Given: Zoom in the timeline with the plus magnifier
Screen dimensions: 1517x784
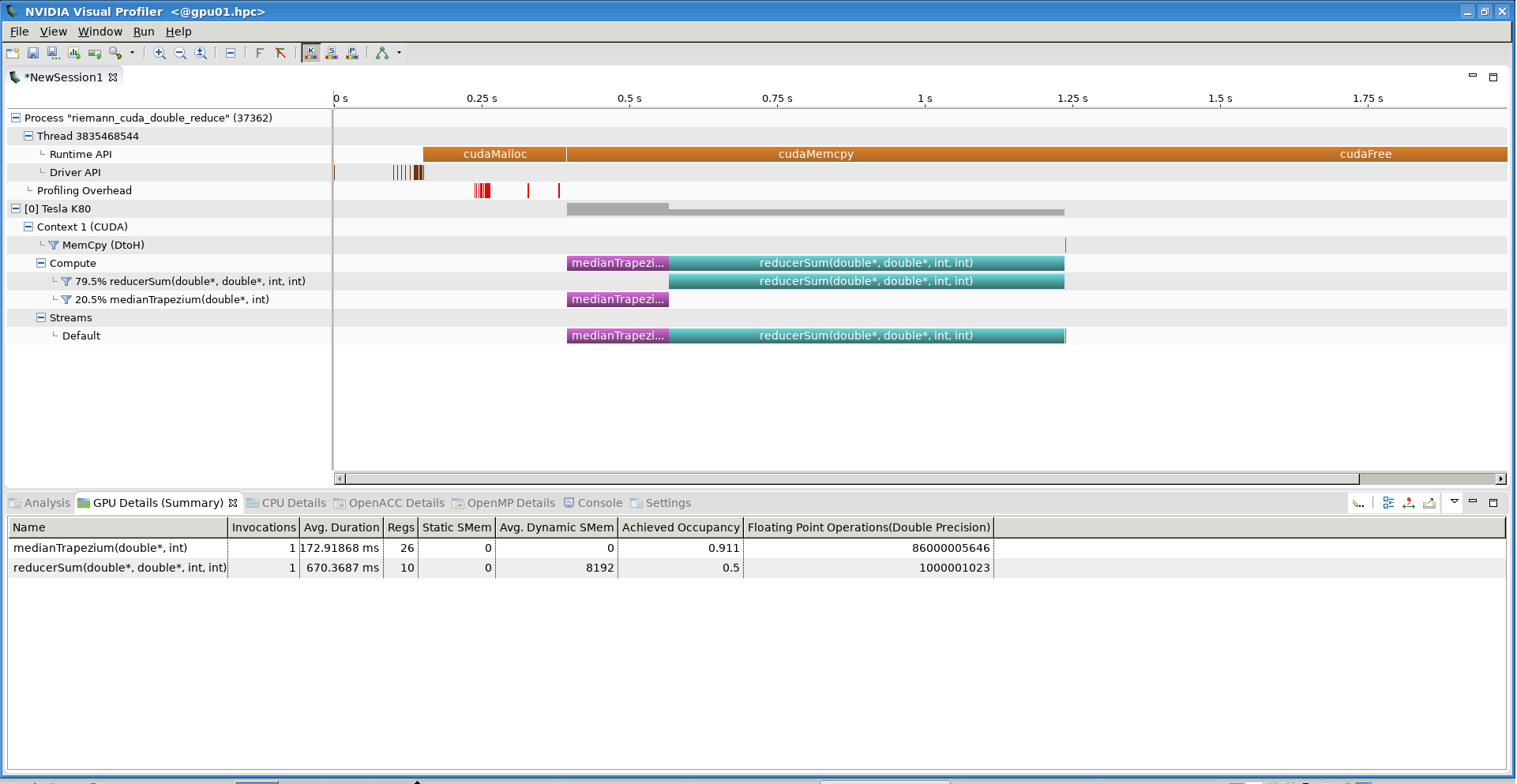Looking at the screenshot, I should pos(160,53).
